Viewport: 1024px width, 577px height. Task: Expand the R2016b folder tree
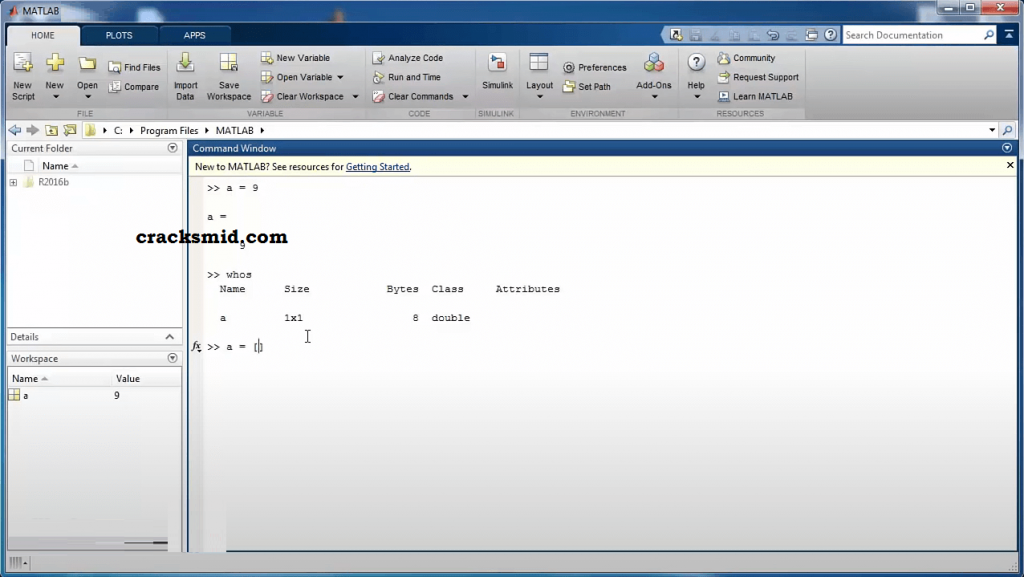pos(13,182)
